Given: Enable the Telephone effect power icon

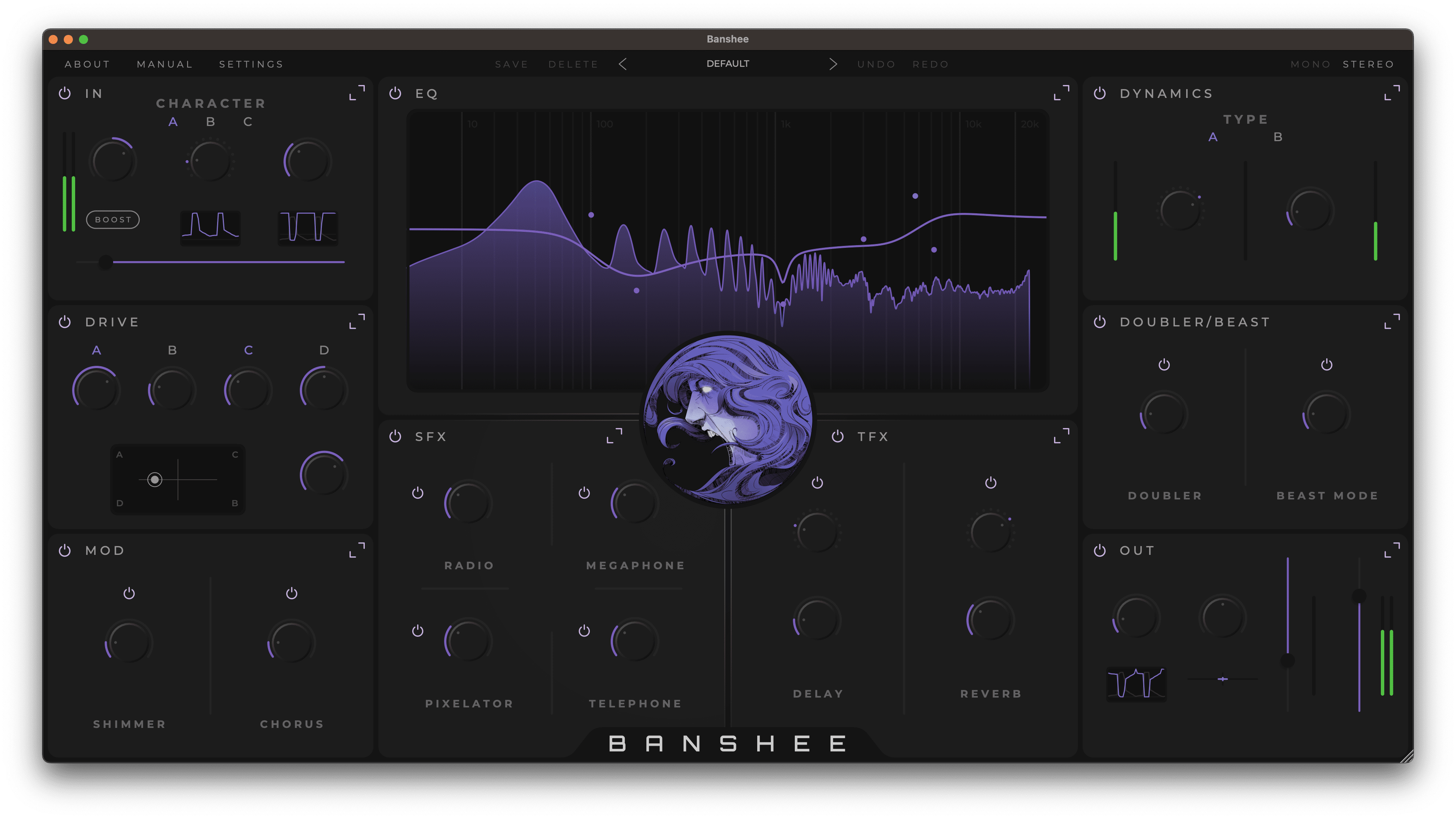Looking at the screenshot, I should (584, 631).
